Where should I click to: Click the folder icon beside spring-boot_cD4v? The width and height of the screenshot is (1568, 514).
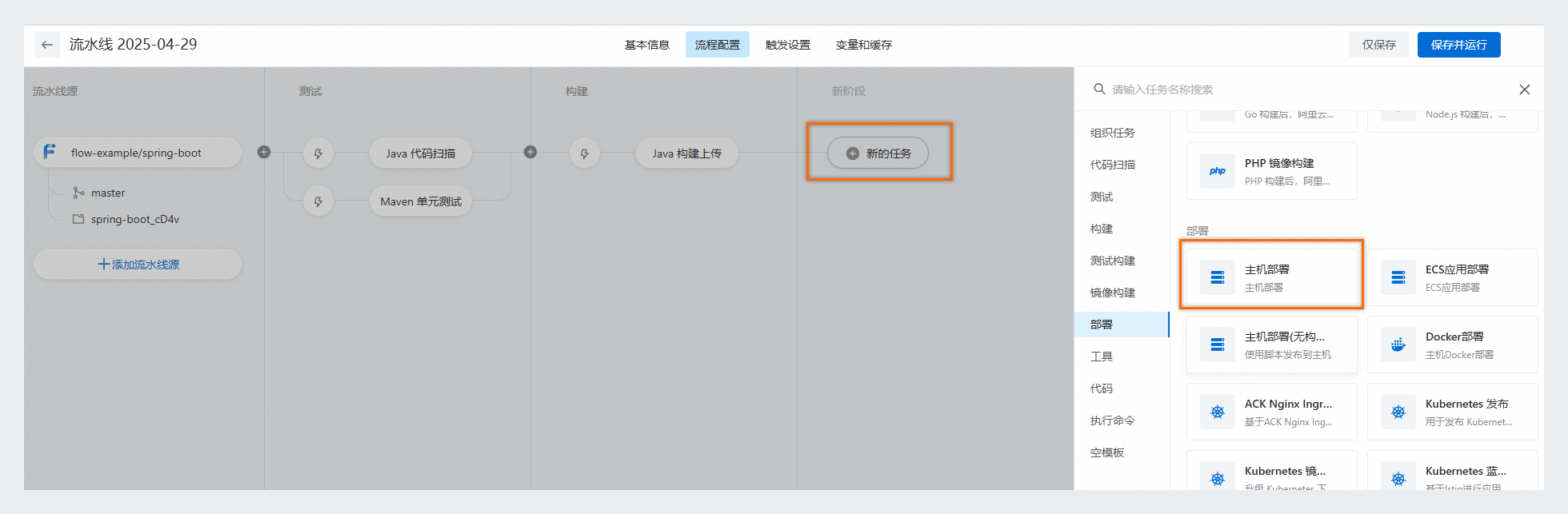coord(78,218)
